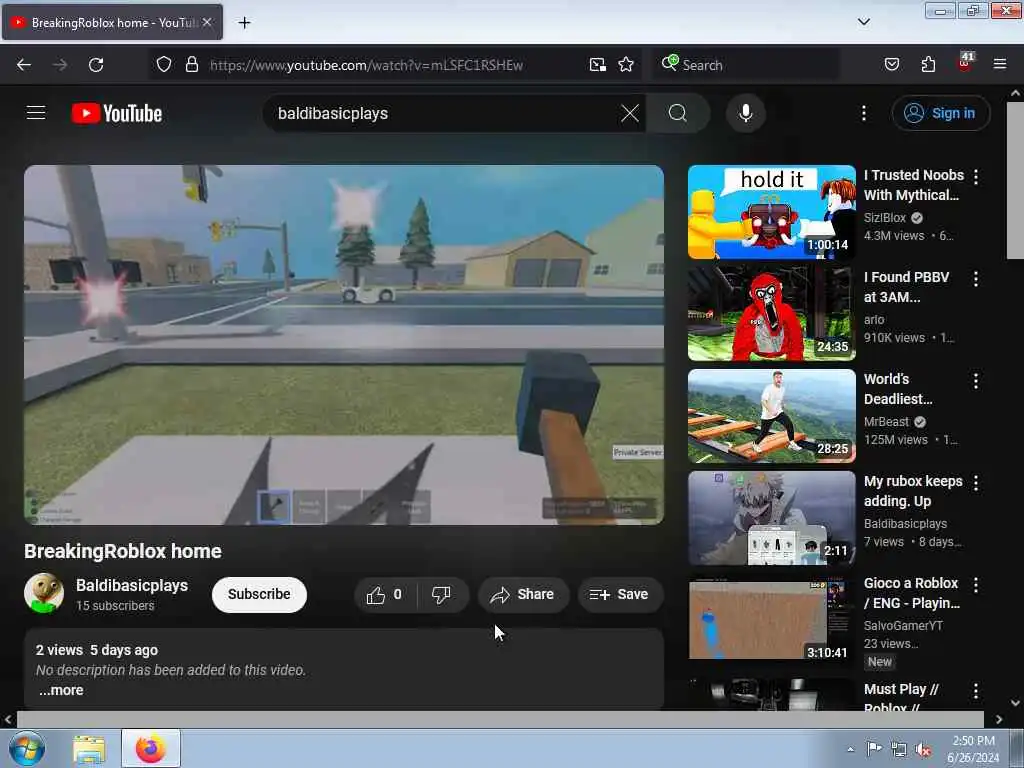Close the BreakingRoblox home tab
This screenshot has width=1024, height=768.
tap(207, 22)
